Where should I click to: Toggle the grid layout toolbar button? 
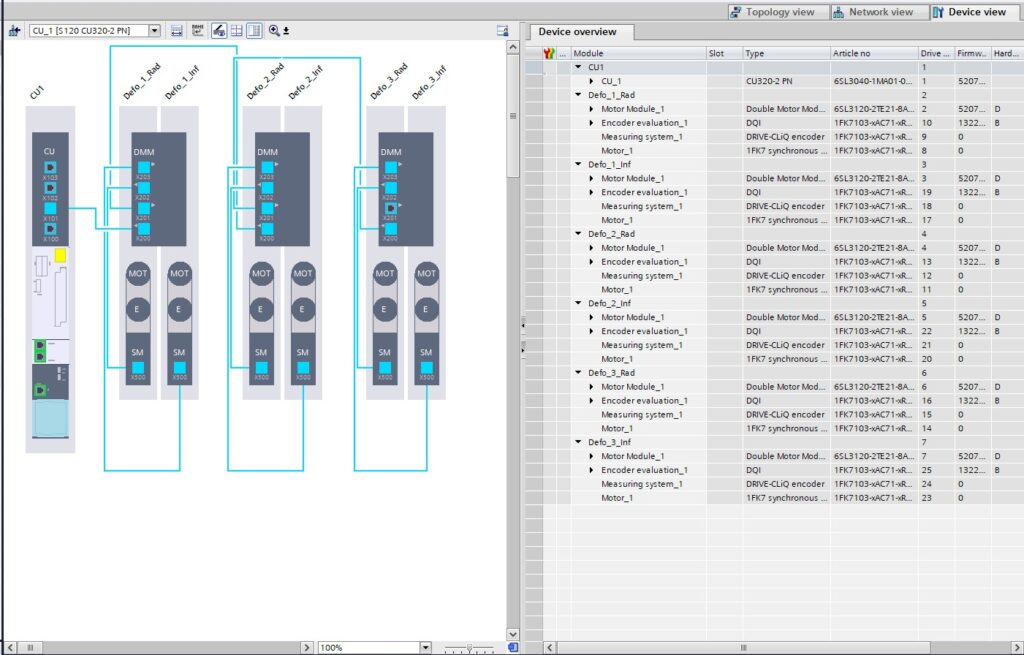(236, 31)
